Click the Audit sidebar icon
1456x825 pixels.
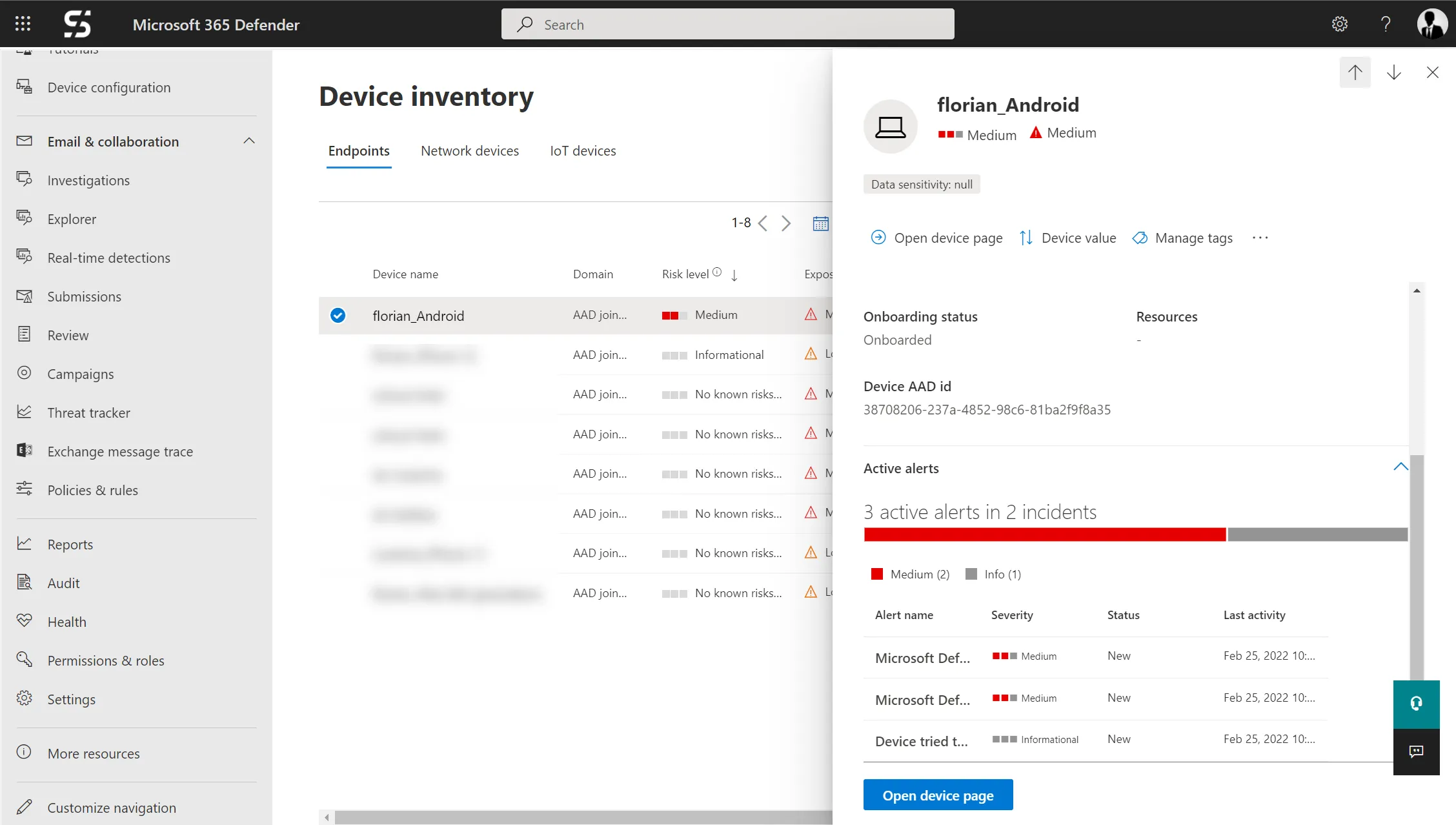(x=25, y=582)
